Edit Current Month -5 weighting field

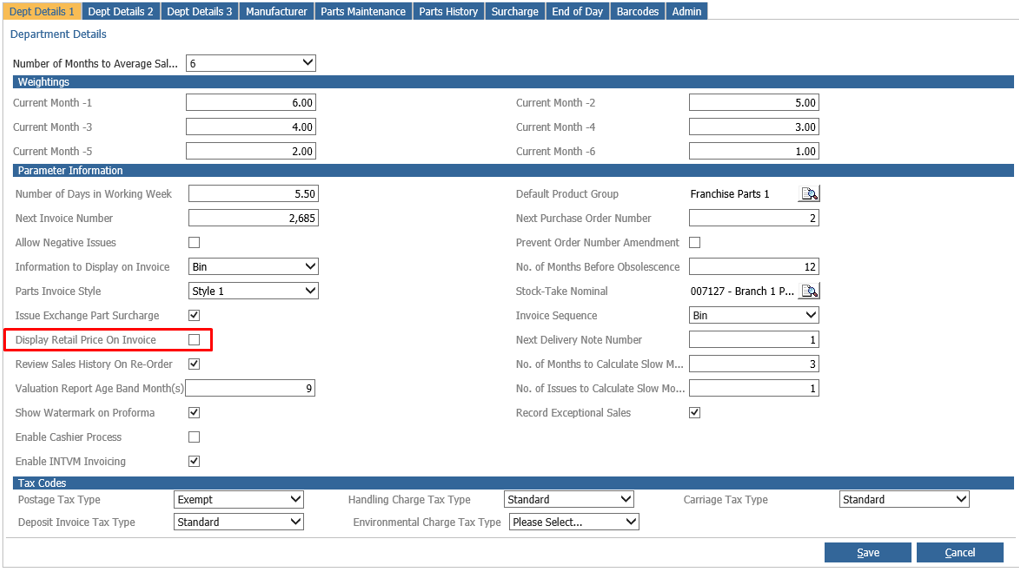click(x=251, y=151)
